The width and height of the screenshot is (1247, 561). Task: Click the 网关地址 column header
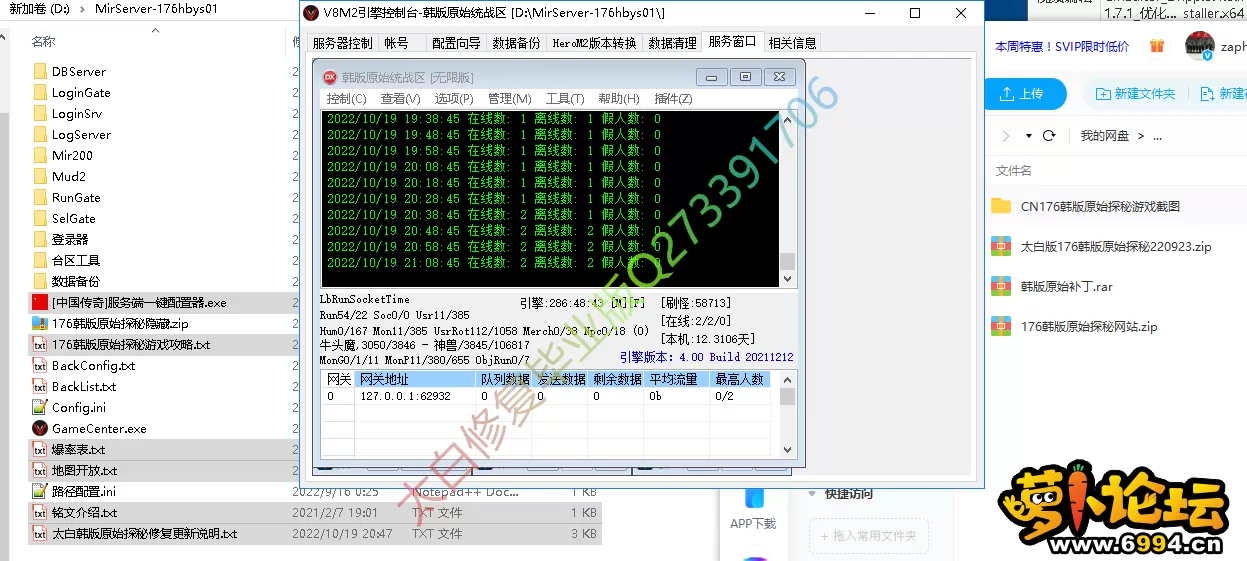pos(415,379)
